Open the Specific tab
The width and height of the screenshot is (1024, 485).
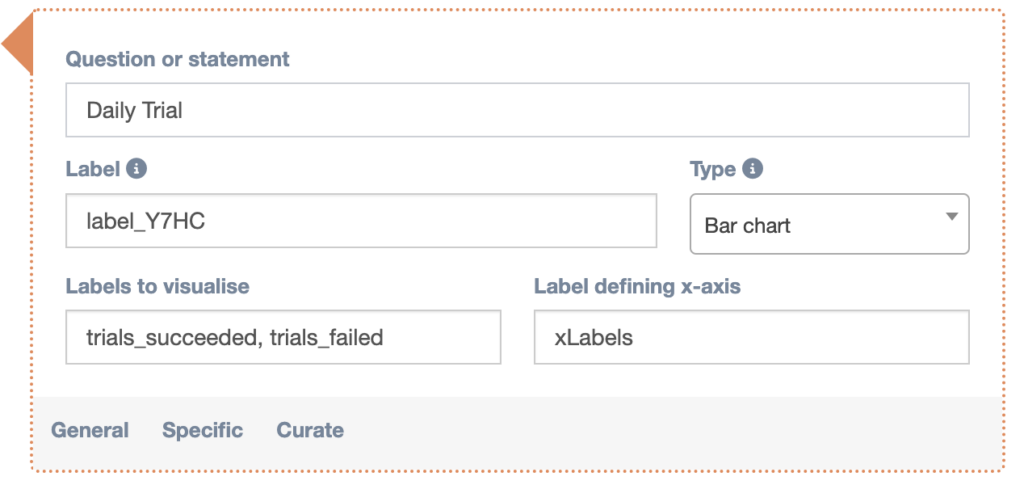pyautogui.click(x=202, y=431)
